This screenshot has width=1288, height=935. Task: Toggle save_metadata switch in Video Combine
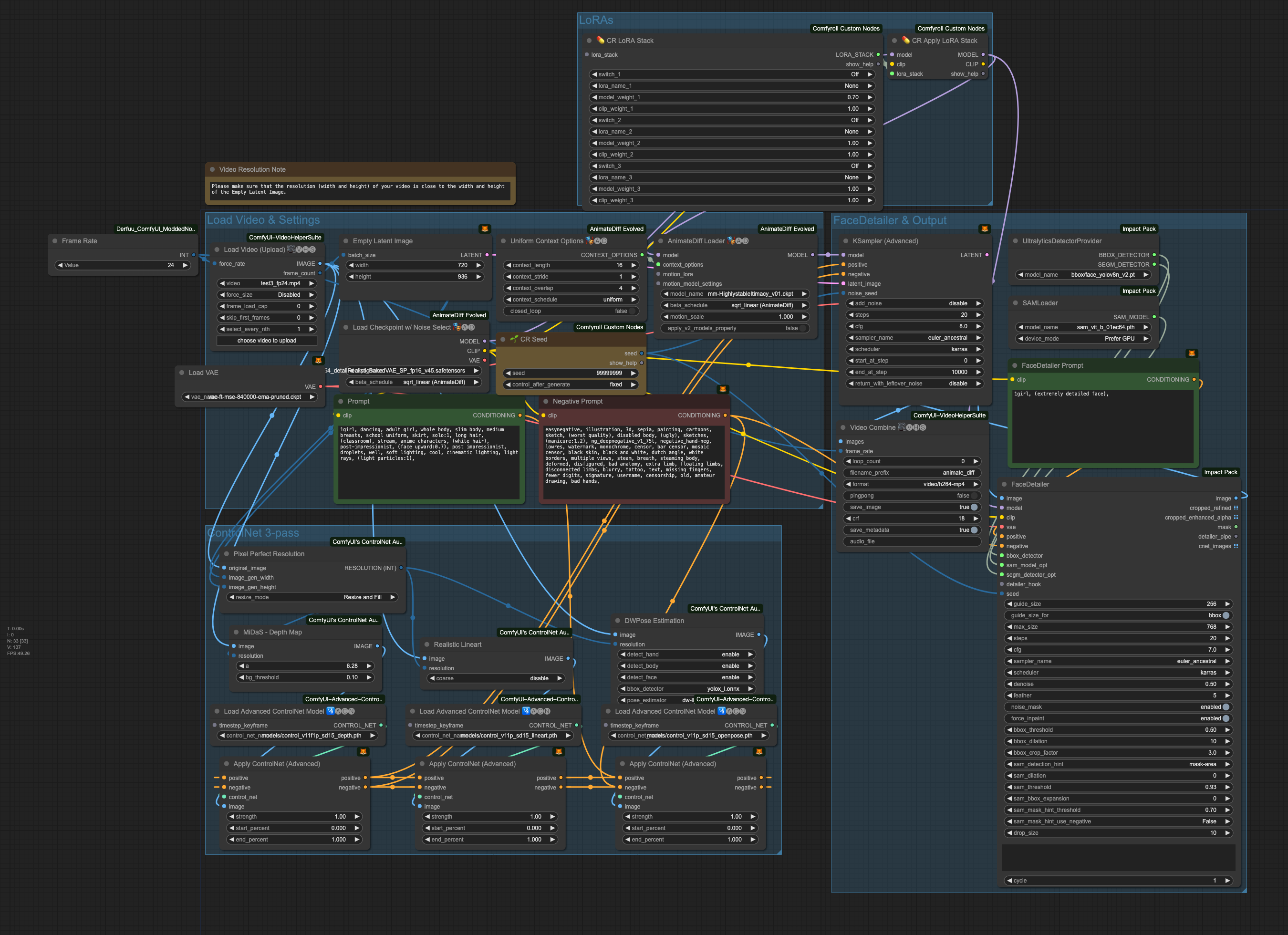point(974,530)
